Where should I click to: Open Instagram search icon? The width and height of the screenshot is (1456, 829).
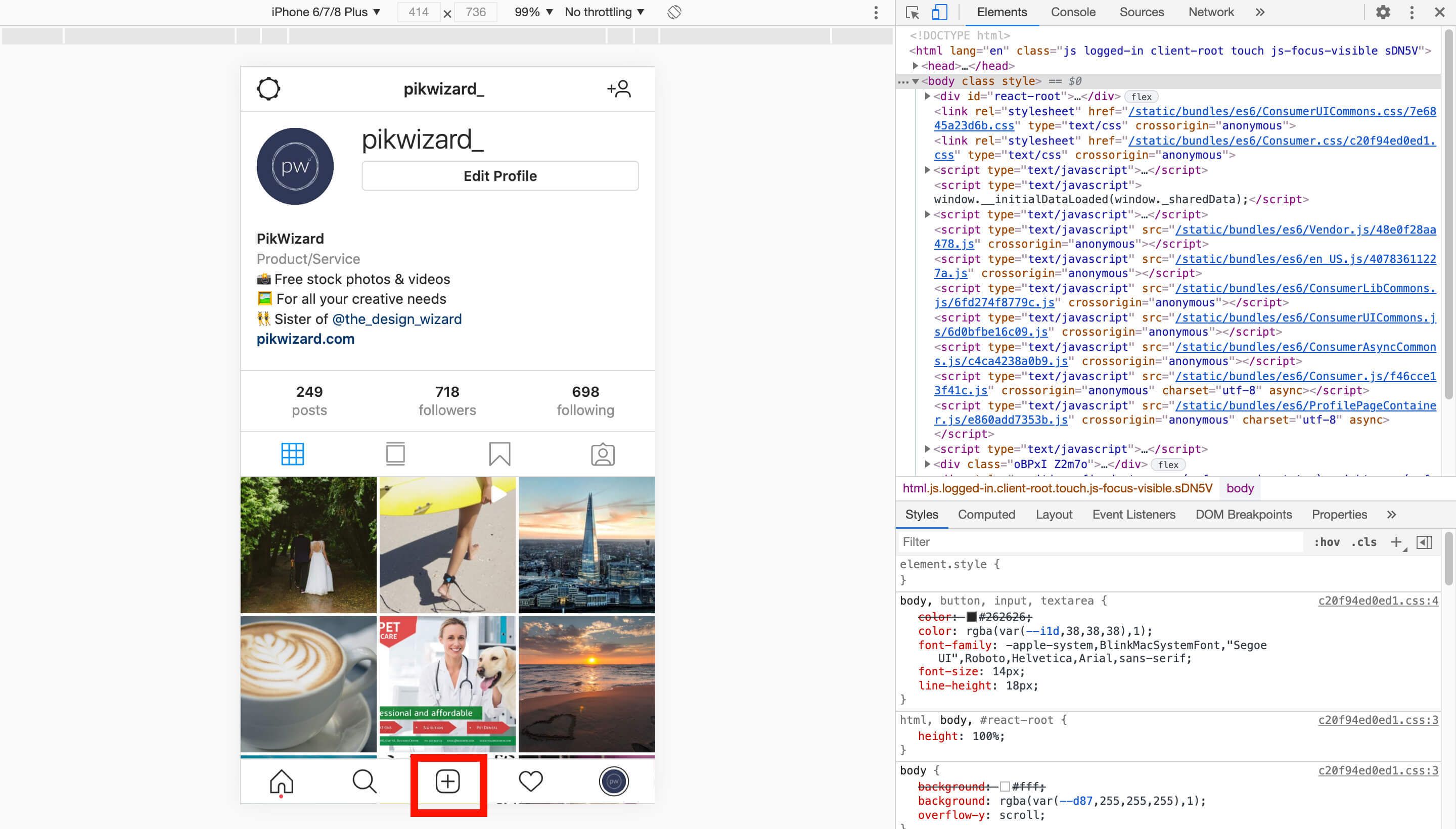click(365, 781)
